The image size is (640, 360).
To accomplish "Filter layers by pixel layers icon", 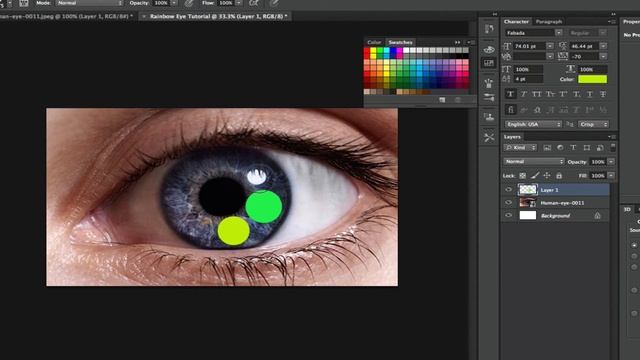I will click(x=547, y=148).
